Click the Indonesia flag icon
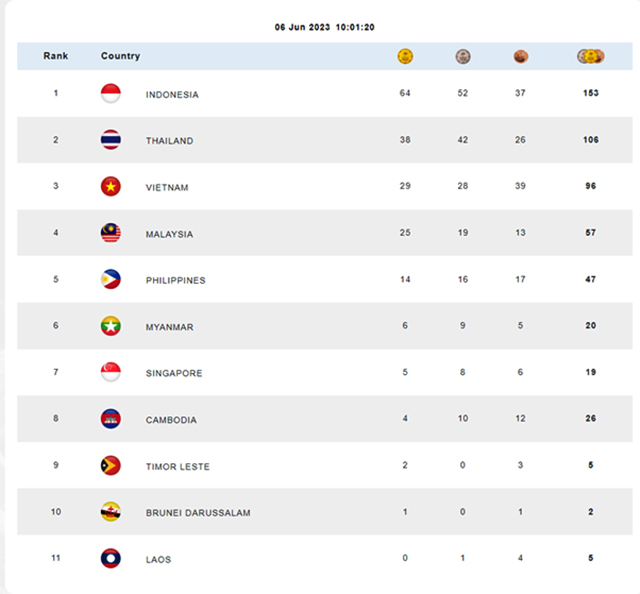This screenshot has height=594, width=640. point(111,93)
